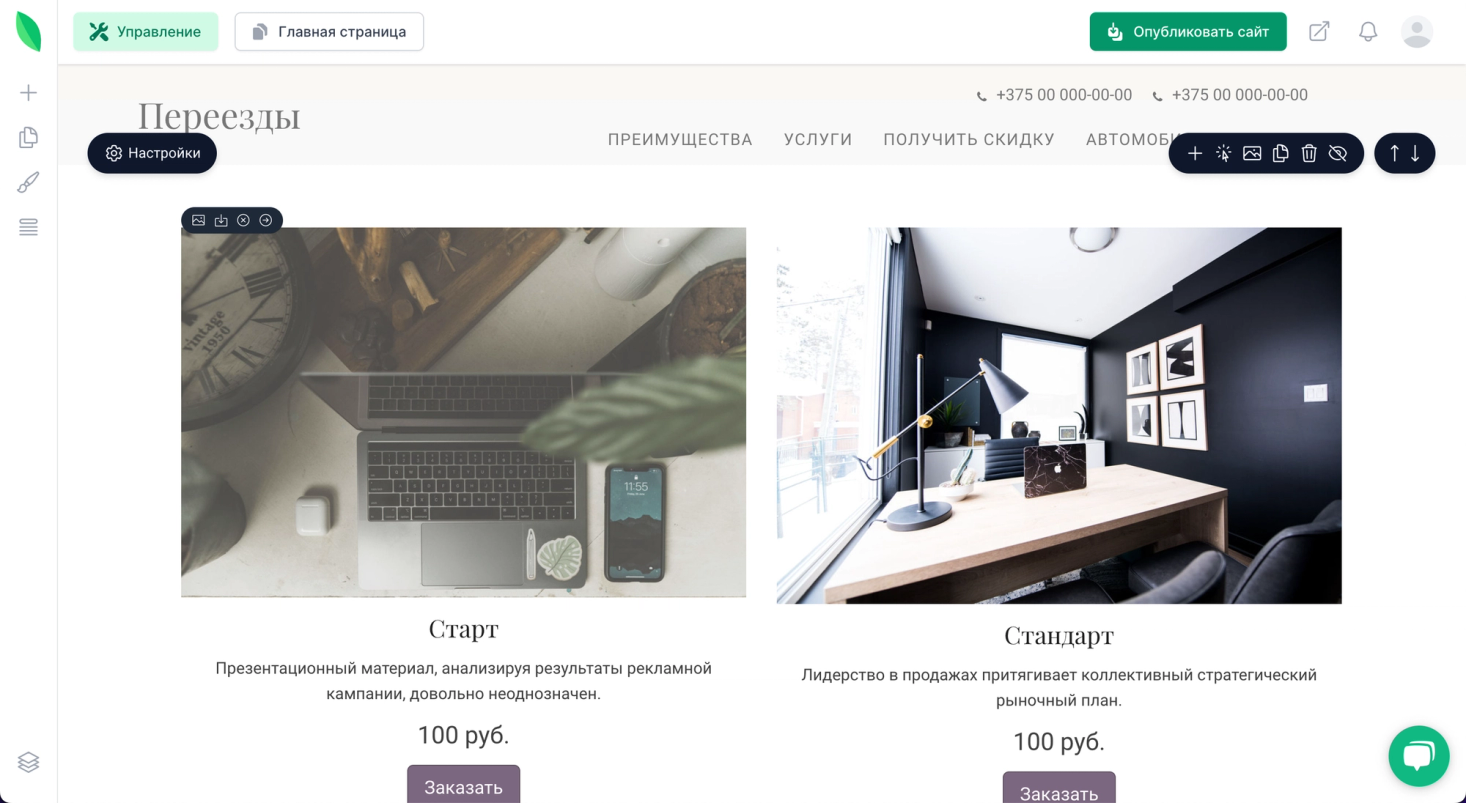Open the brush design tool in the left sidebar
Image resolution: width=1466 pixels, height=803 pixels.
pyautogui.click(x=28, y=182)
